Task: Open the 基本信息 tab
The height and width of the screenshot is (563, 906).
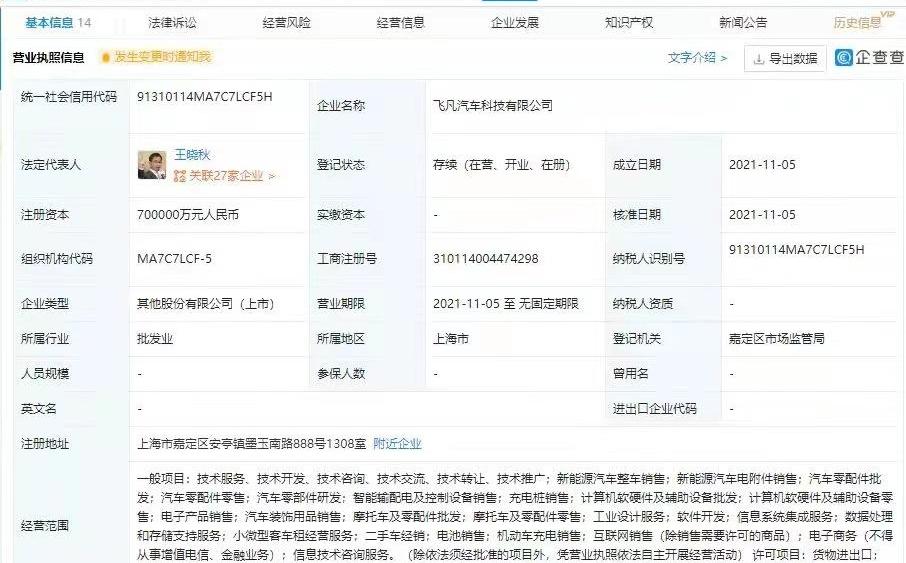Action: click(x=50, y=22)
